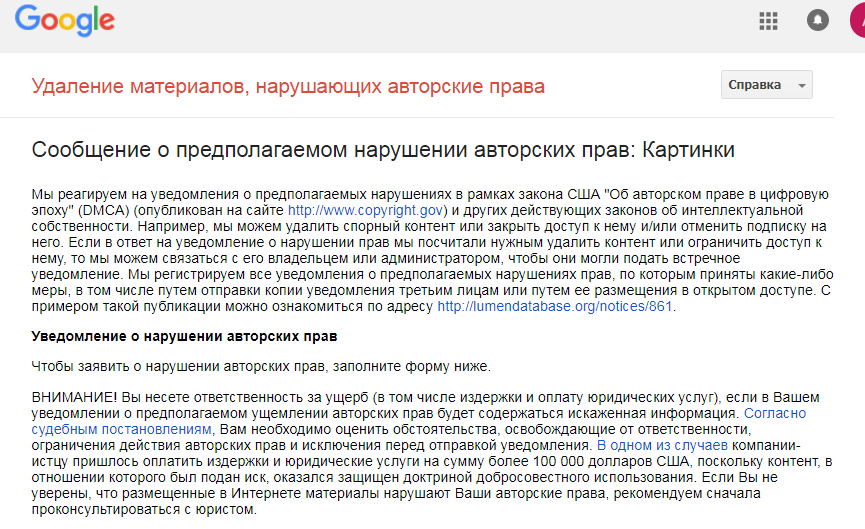The width and height of the screenshot is (865, 529).
Task: Open the account avatar menu
Action: (x=858, y=20)
